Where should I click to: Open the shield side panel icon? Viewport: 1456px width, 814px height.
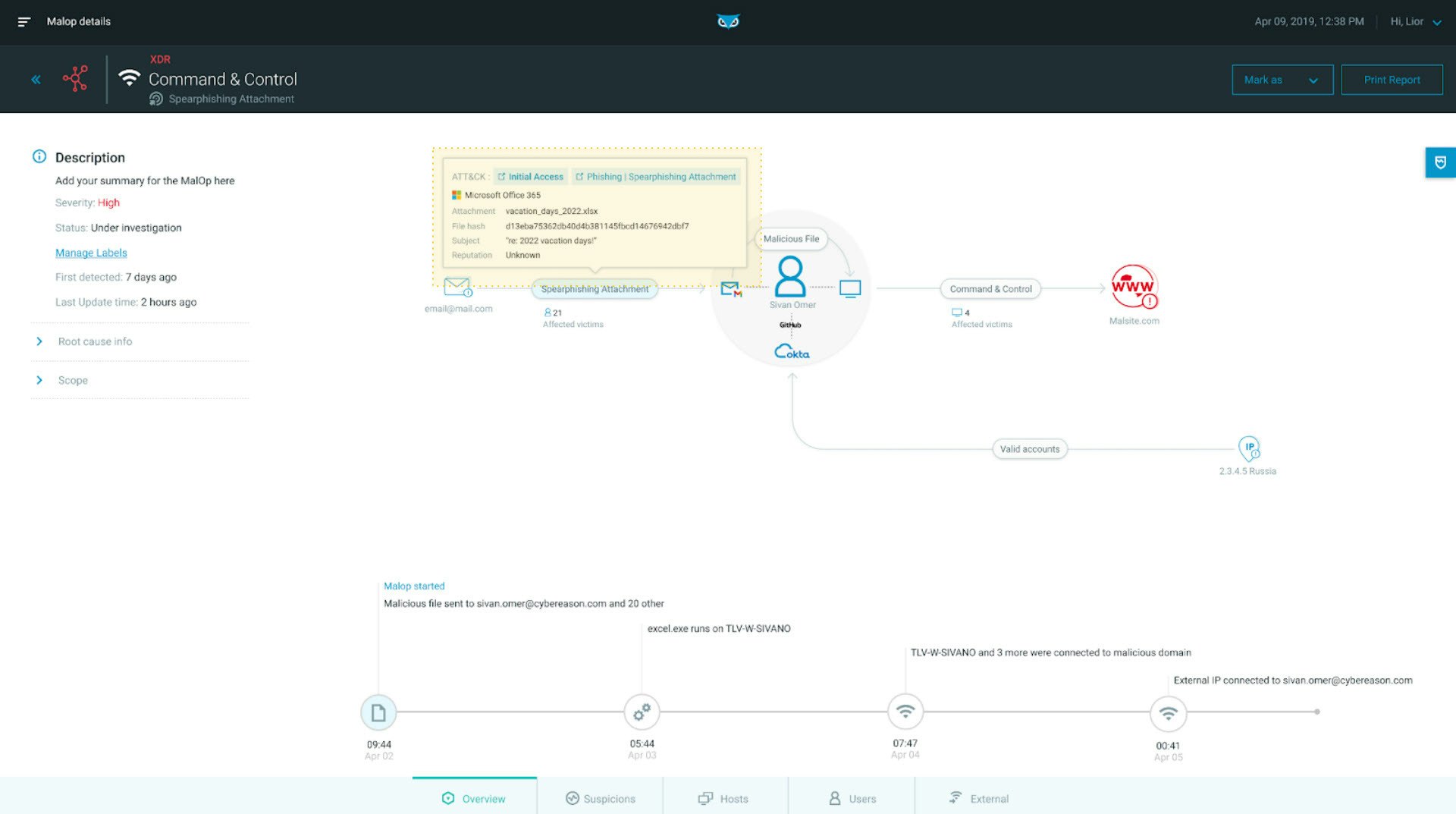pyautogui.click(x=1440, y=162)
